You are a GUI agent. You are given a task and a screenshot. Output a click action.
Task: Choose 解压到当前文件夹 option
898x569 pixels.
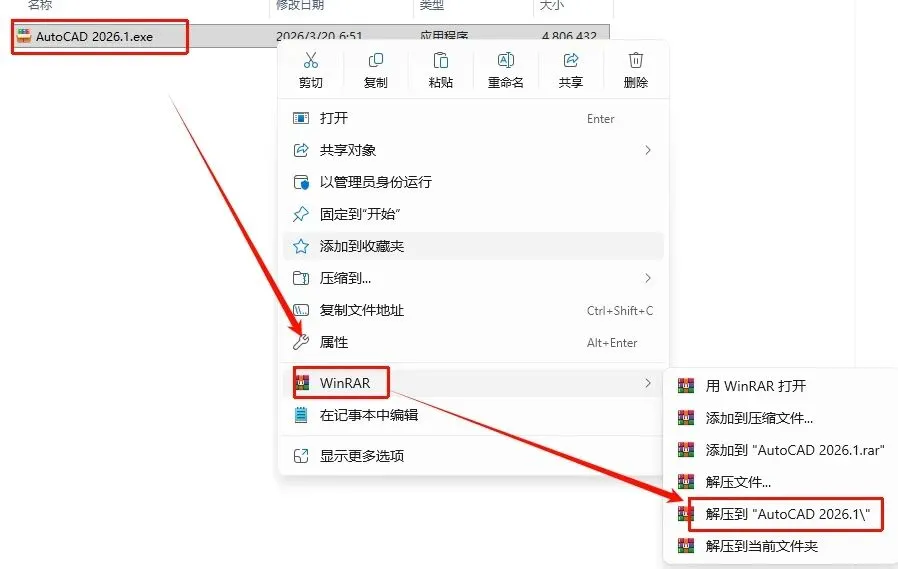click(781, 546)
